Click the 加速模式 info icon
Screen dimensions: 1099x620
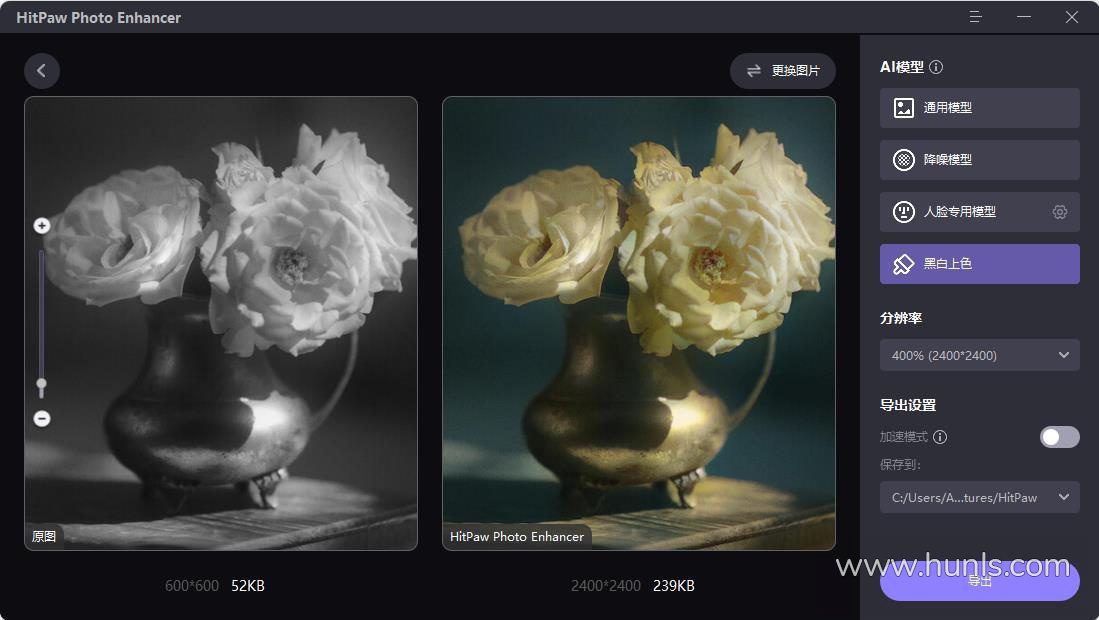point(941,437)
